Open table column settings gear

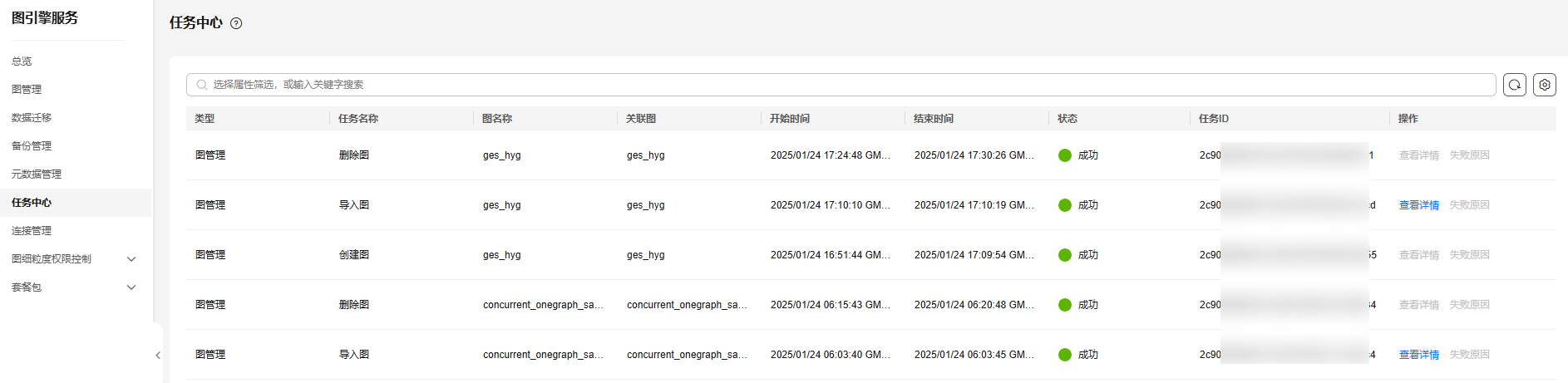(1545, 85)
